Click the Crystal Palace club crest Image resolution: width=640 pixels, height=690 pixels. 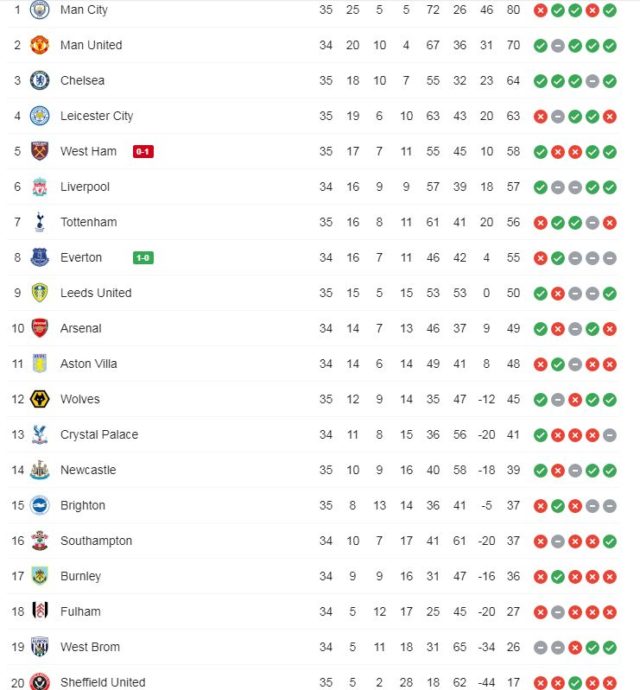(39, 435)
